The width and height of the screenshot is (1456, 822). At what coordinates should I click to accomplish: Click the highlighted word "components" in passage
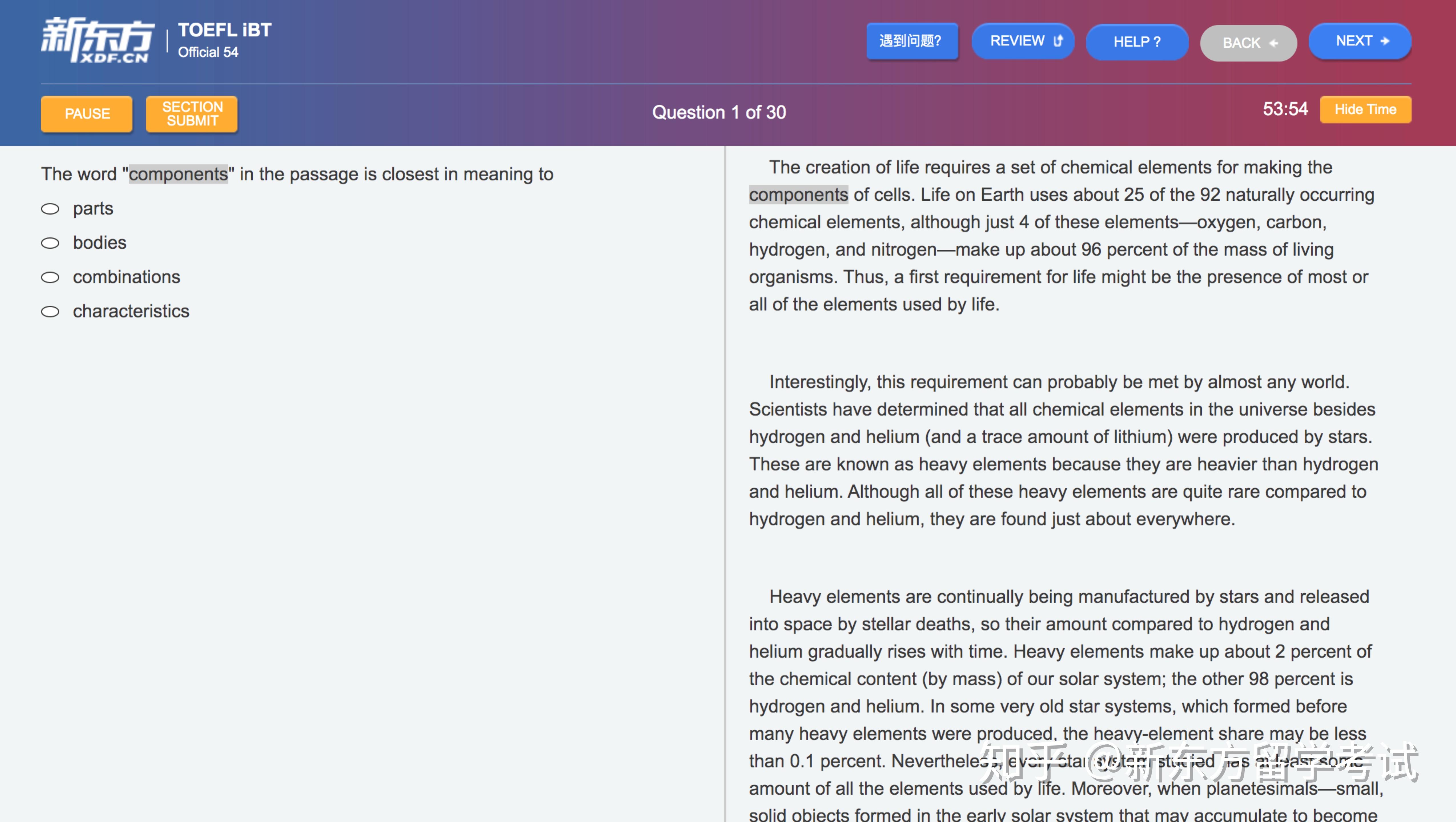pyautogui.click(x=798, y=195)
